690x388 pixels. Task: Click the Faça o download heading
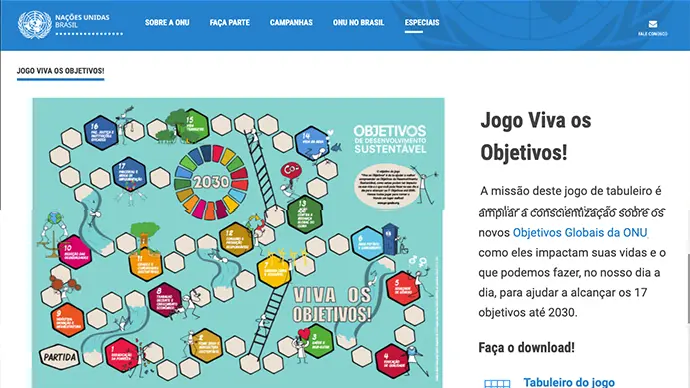tap(526, 348)
